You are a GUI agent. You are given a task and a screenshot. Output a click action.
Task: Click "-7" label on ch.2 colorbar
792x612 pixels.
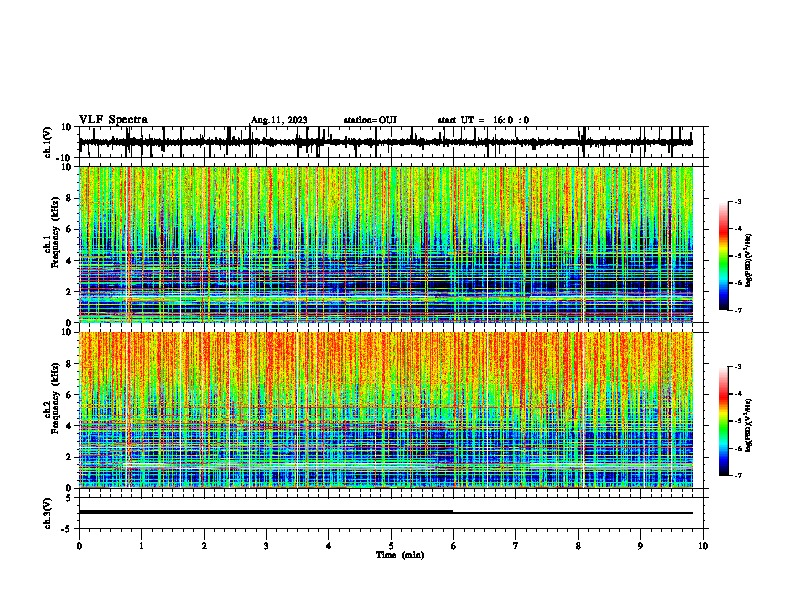[x=737, y=476]
